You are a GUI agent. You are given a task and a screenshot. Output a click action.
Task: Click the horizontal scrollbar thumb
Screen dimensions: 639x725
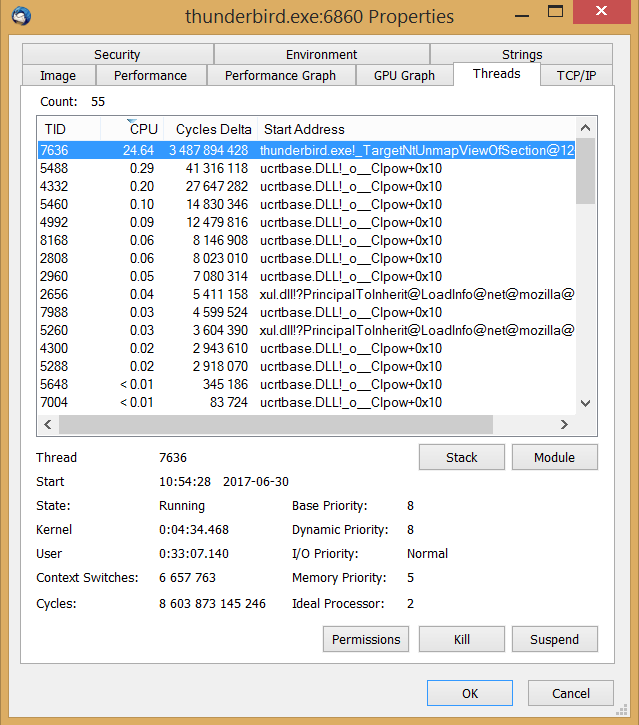[276, 424]
